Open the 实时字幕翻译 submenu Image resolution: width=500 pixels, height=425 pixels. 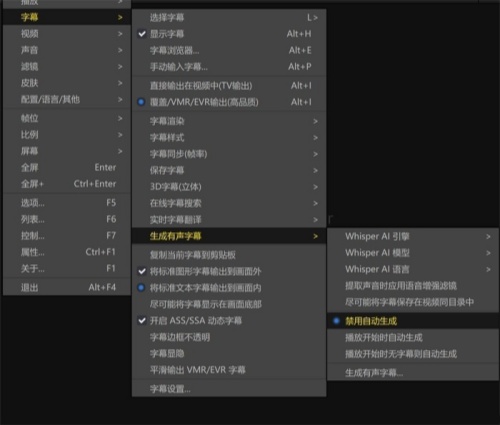pyautogui.click(x=229, y=220)
